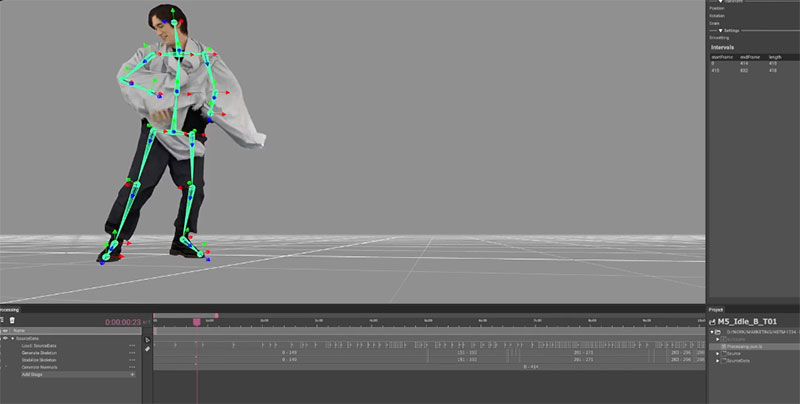
Task: Click the SourceData folder icon in Project panel
Action: pyautogui.click(x=723, y=361)
